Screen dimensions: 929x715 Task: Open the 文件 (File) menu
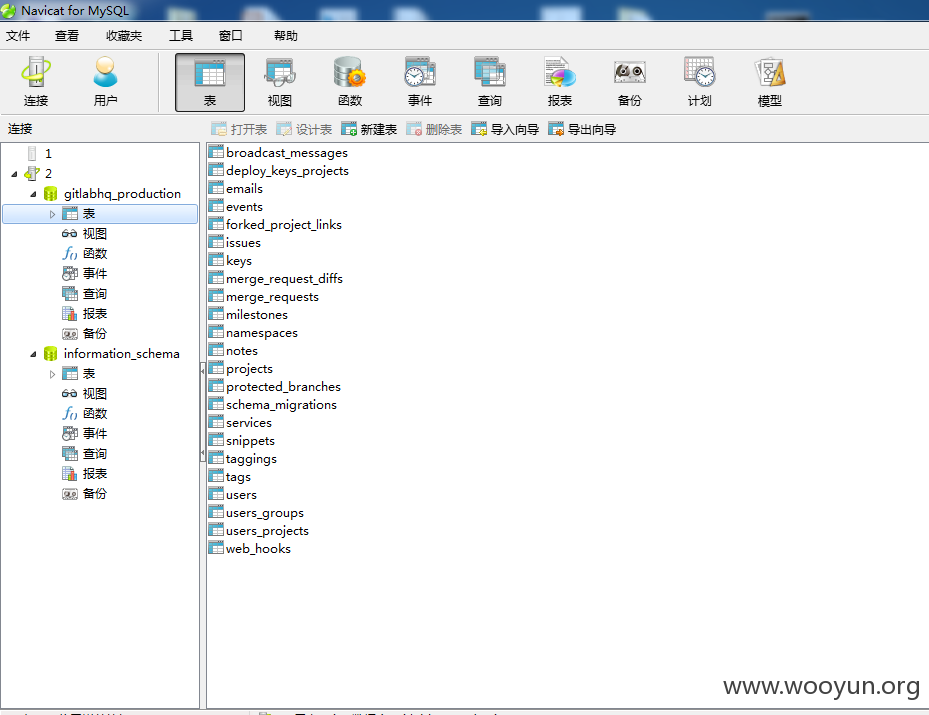(18, 36)
